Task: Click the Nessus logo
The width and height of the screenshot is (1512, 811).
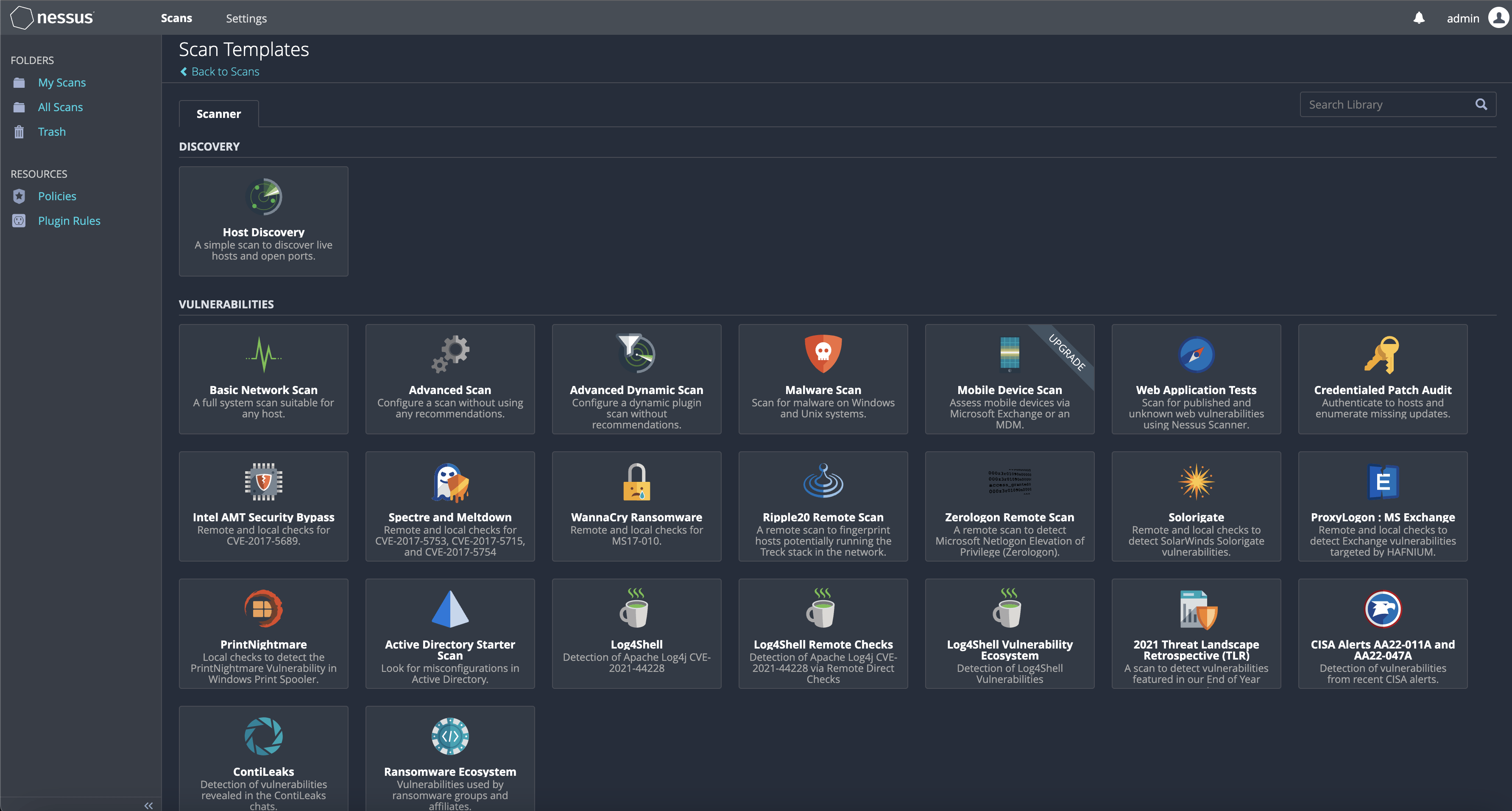Action: pyautogui.click(x=52, y=18)
